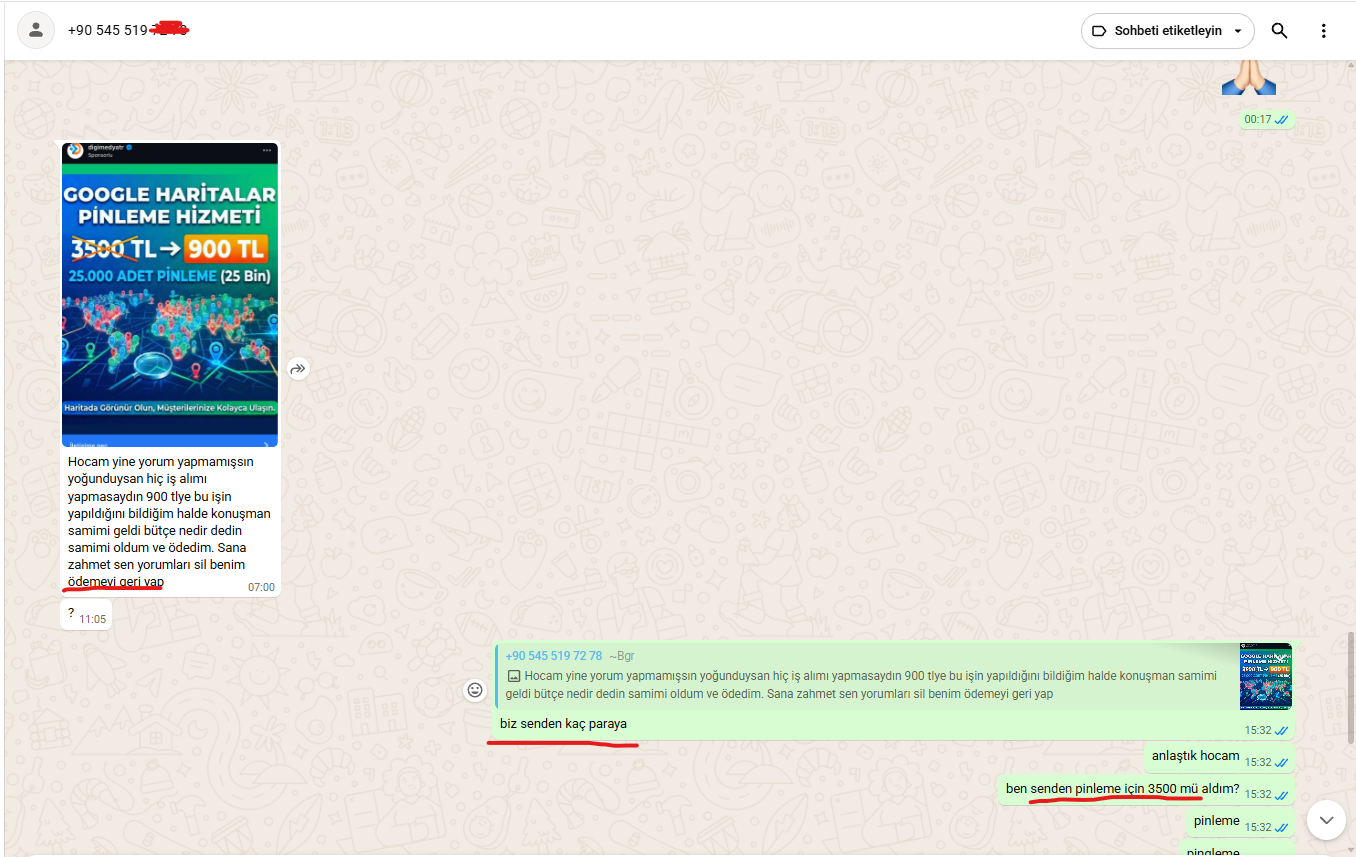Click the read ticks on the '3500 mü aldım?' message

pos(1281,795)
